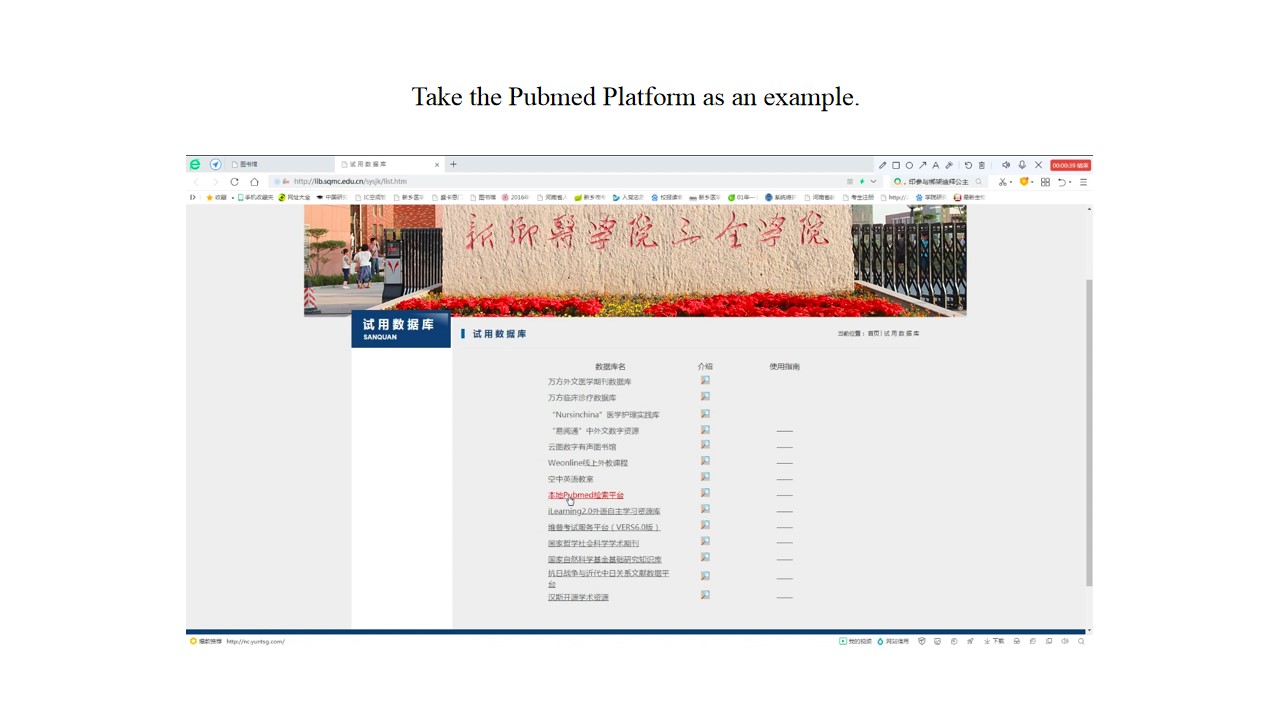1280x720 pixels.
Task: Select the pencil annotation tool
Action: pyautogui.click(x=882, y=165)
